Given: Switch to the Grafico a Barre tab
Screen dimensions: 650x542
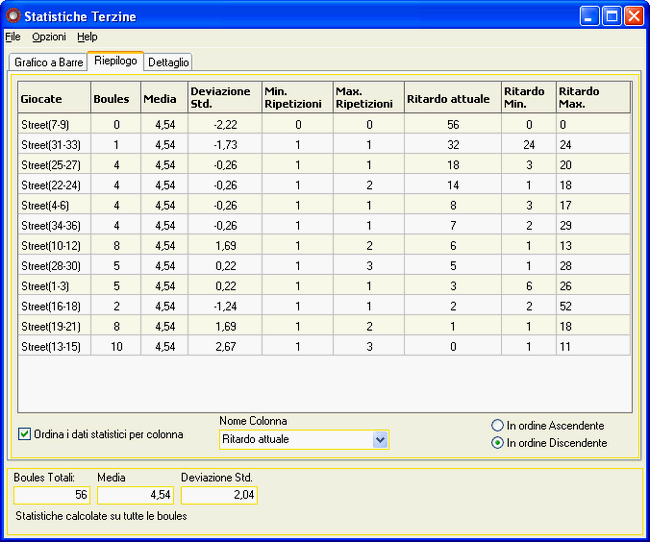Looking at the screenshot, I should [x=48, y=62].
